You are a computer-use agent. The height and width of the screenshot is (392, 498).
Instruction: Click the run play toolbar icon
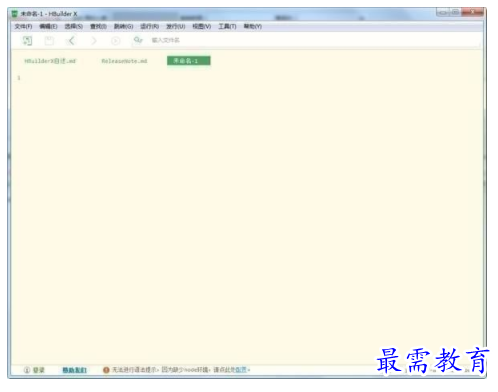[x=115, y=41]
